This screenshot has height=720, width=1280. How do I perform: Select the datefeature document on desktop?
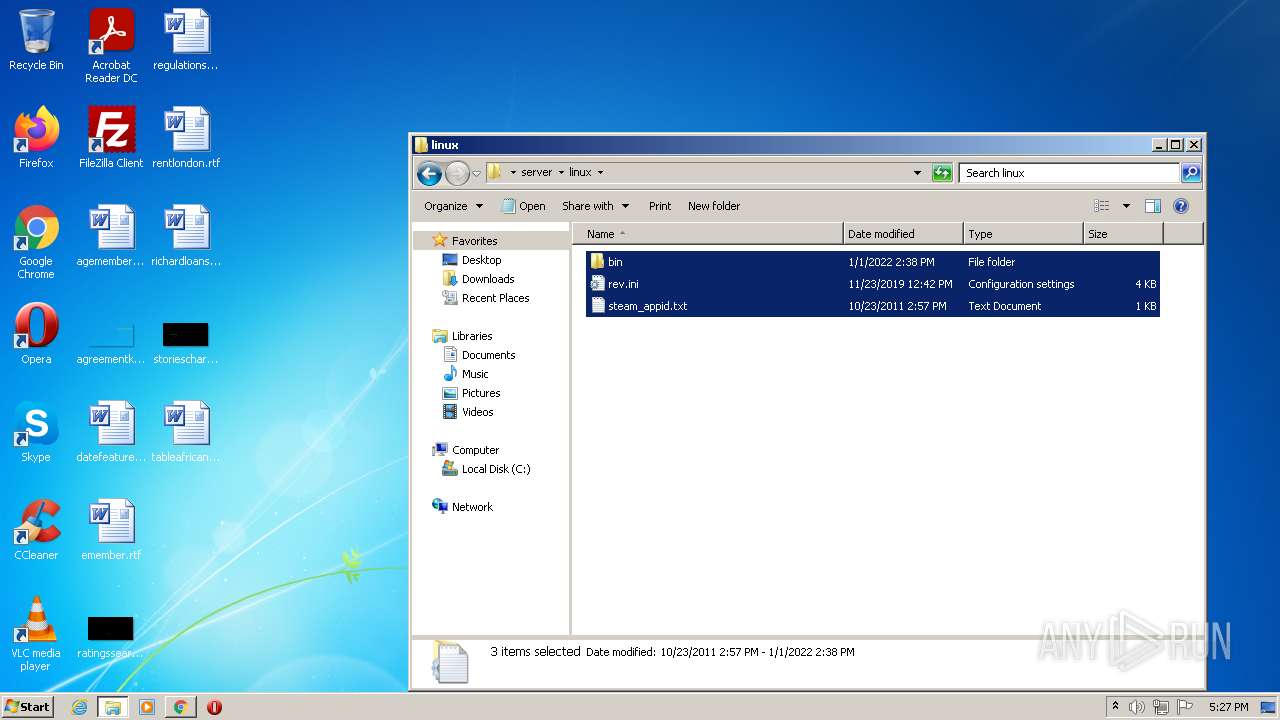pos(111,432)
